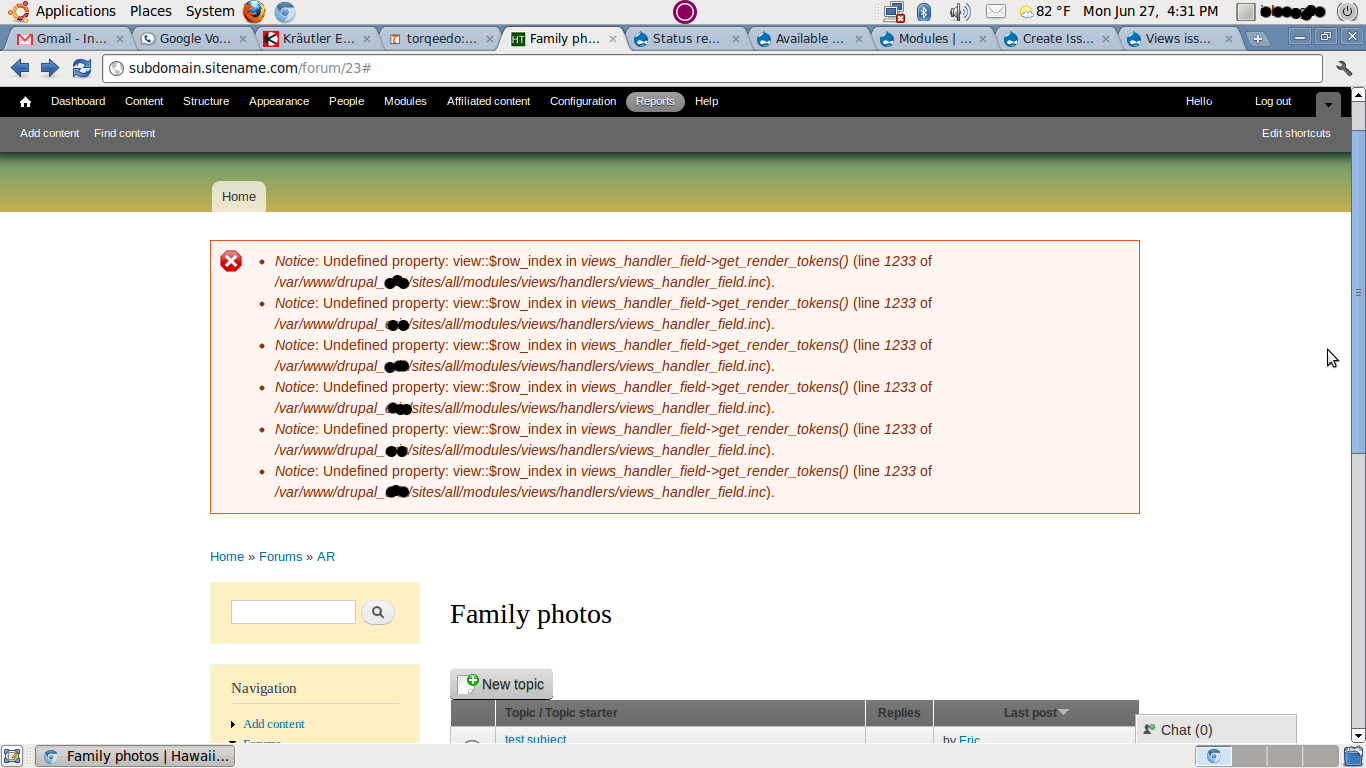Open the test subject topic link
Image resolution: width=1366 pixels, height=768 pixels.
535,739
